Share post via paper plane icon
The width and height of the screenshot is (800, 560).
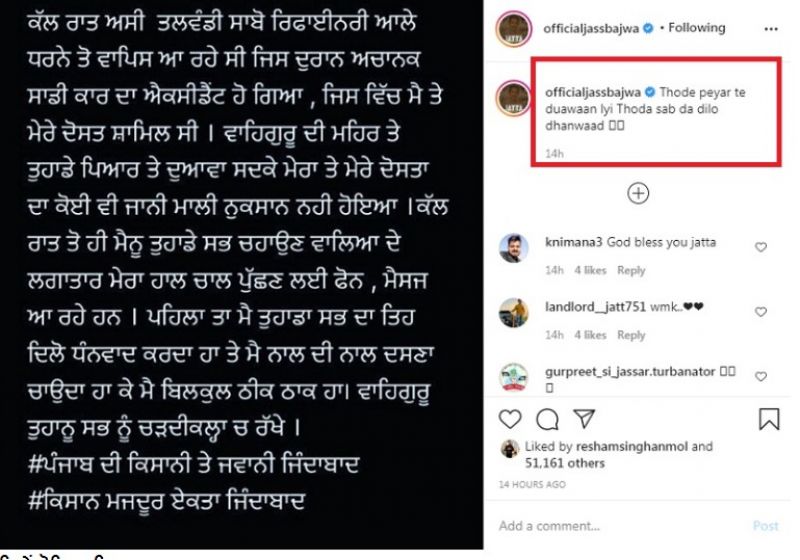584,418
